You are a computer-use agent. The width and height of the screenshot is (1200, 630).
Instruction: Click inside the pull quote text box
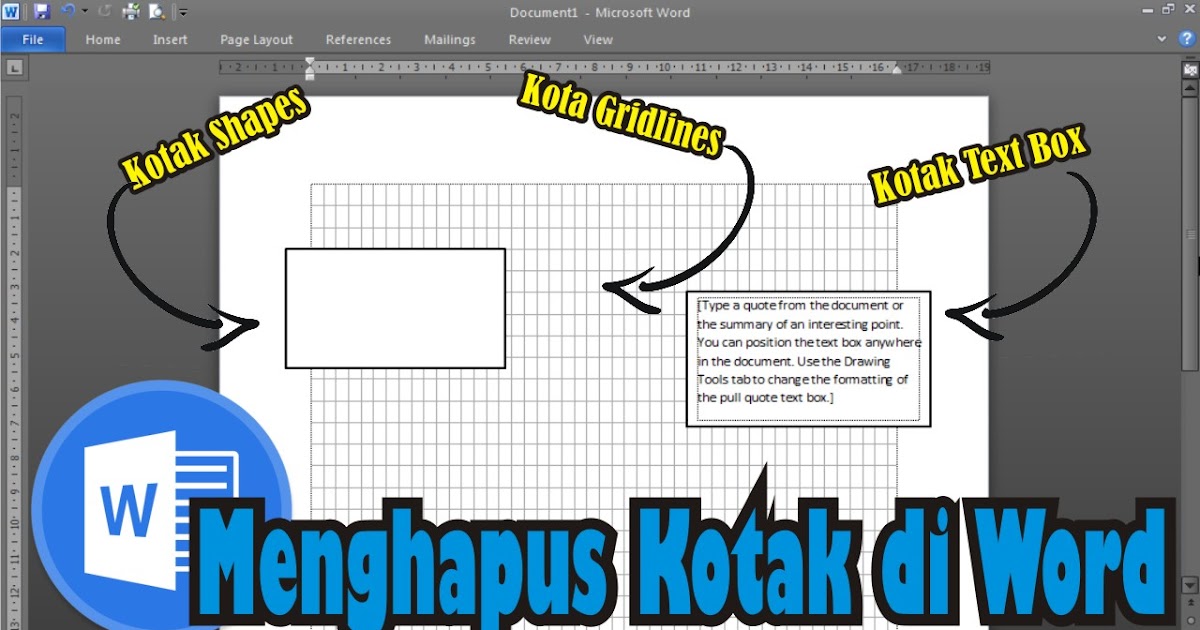(808, 359)
